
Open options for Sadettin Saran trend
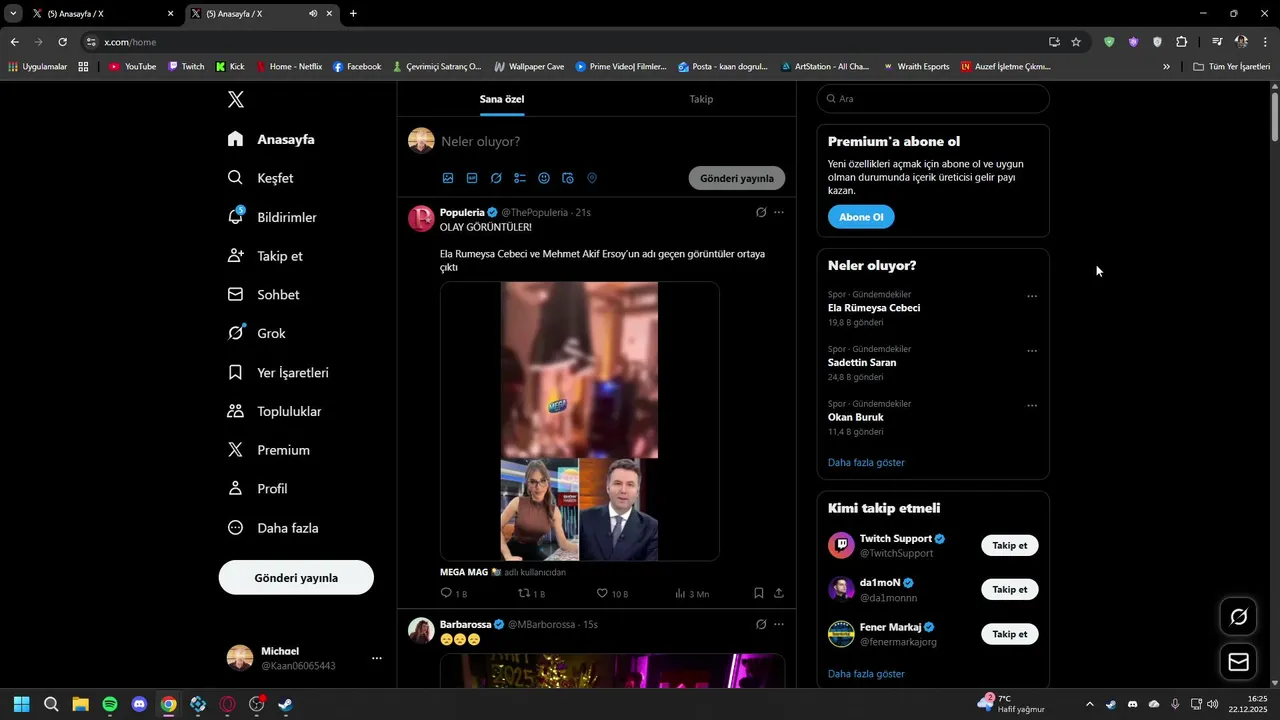1032,351
